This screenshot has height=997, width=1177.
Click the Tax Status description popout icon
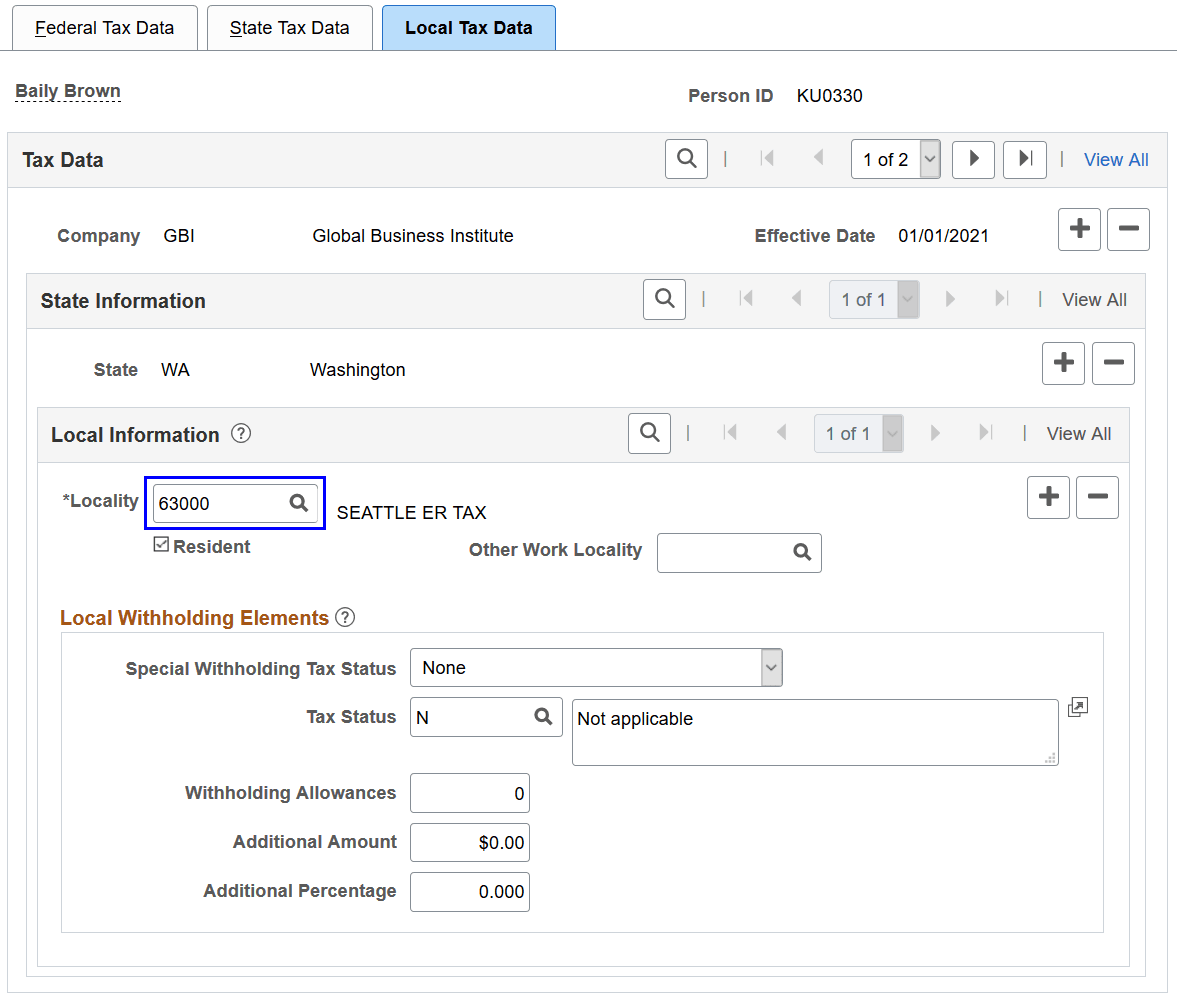pyautogui.click(x=1077, y=707)
